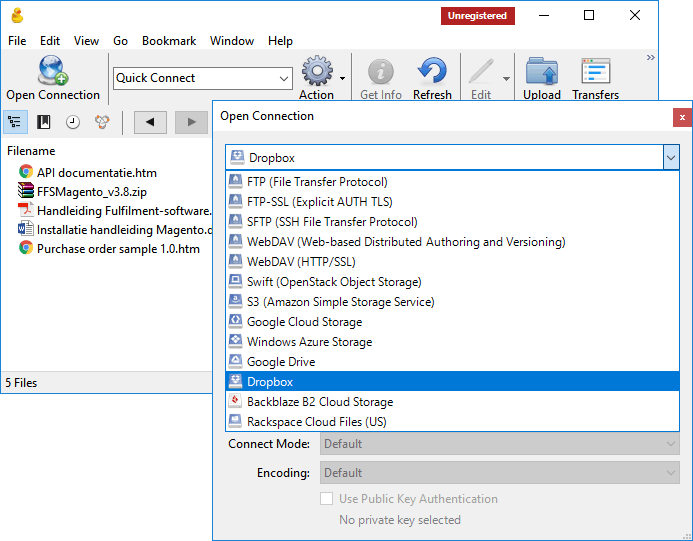The height and width of the screenshot is (541, 693).
Task: Click the Open Connection globe icon
Action: tap(53, 70)
